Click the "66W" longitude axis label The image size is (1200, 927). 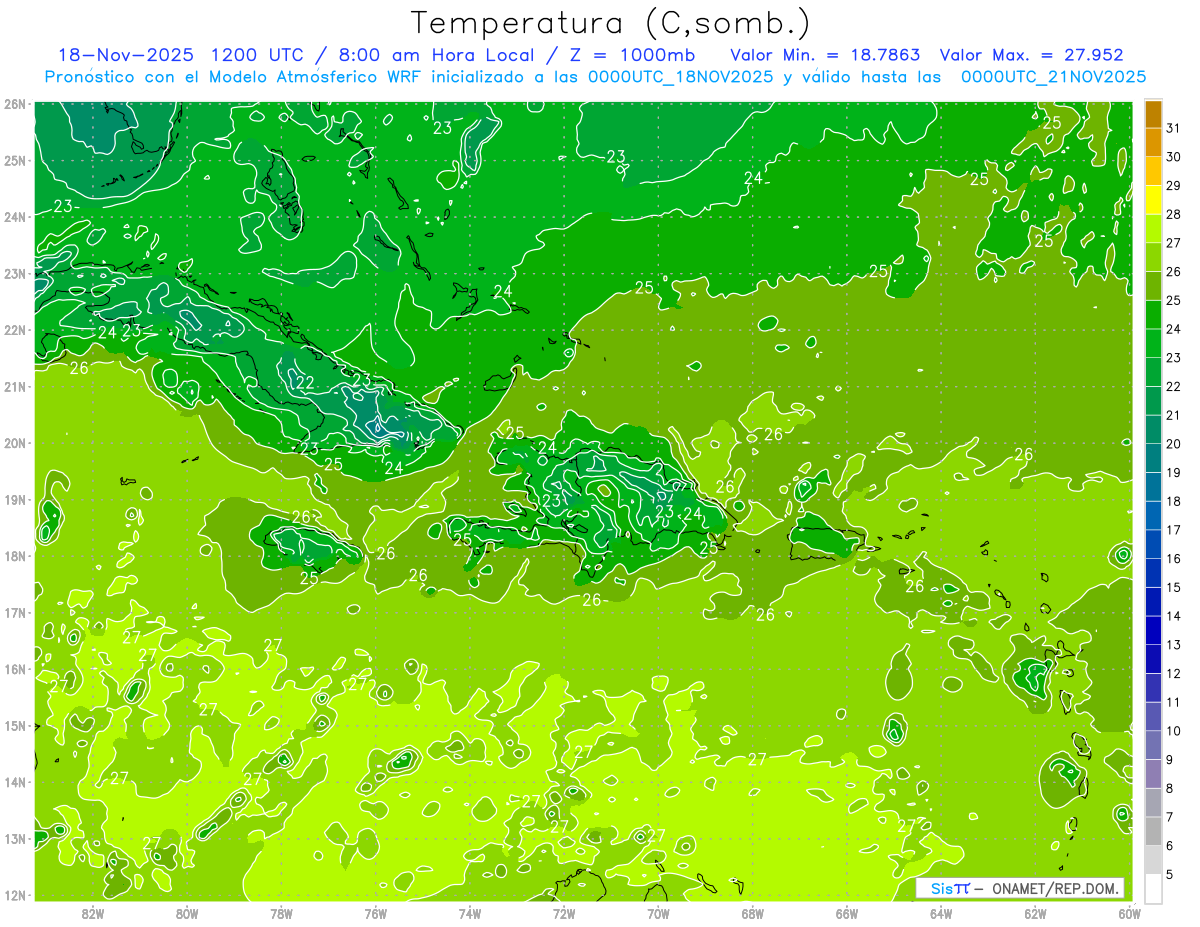pos(847,913)
